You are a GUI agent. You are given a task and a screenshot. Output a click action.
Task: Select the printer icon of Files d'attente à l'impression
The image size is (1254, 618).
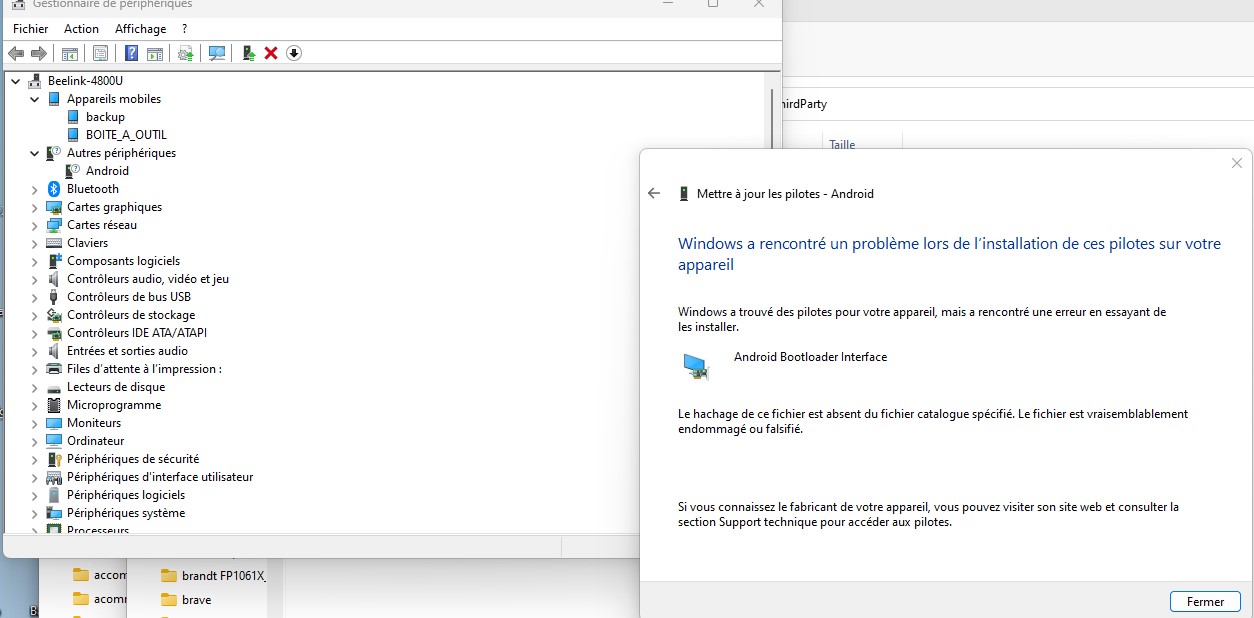pos(54,369)
